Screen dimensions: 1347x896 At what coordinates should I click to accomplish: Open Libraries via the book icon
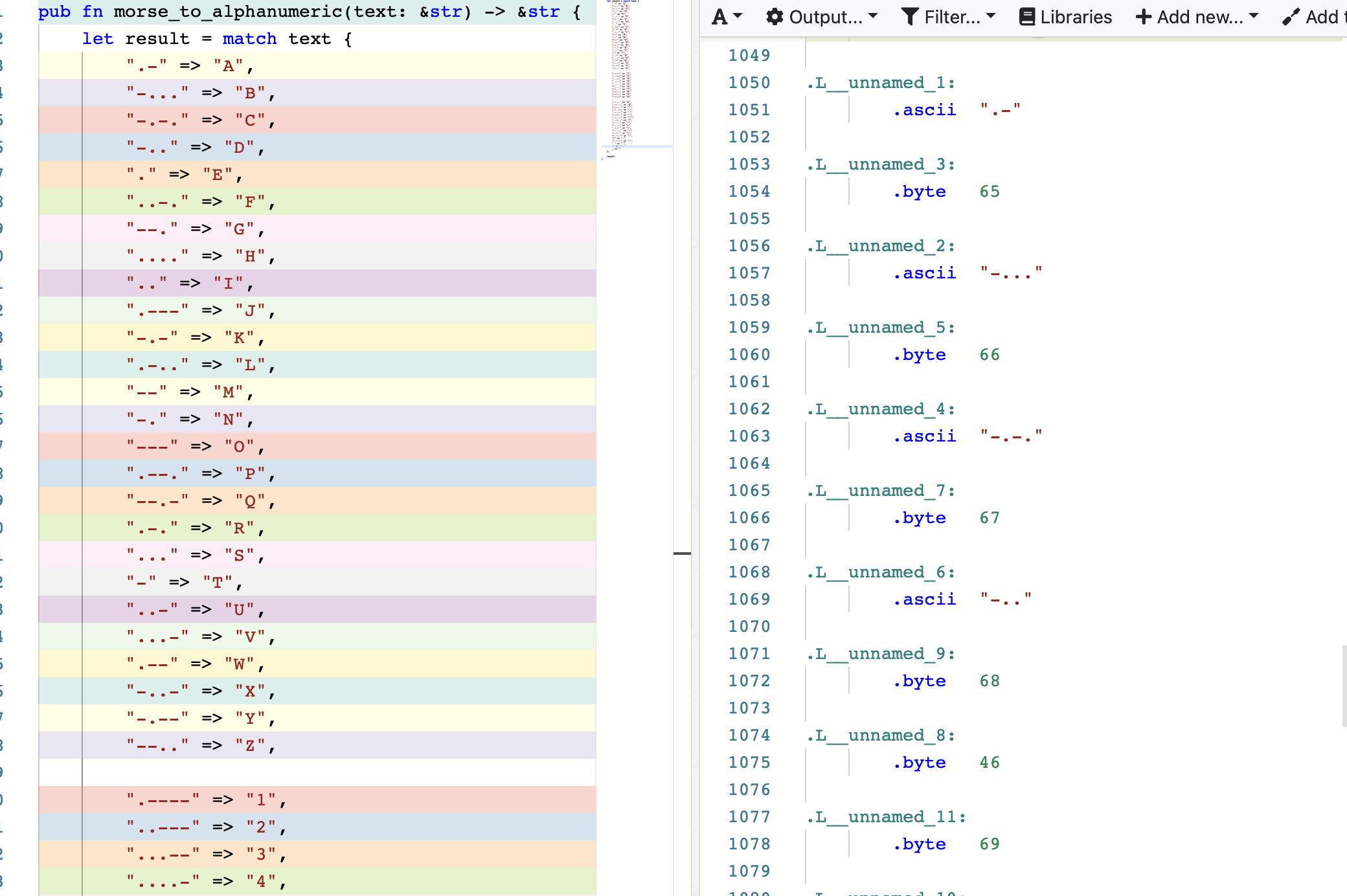click(1026, 17)
